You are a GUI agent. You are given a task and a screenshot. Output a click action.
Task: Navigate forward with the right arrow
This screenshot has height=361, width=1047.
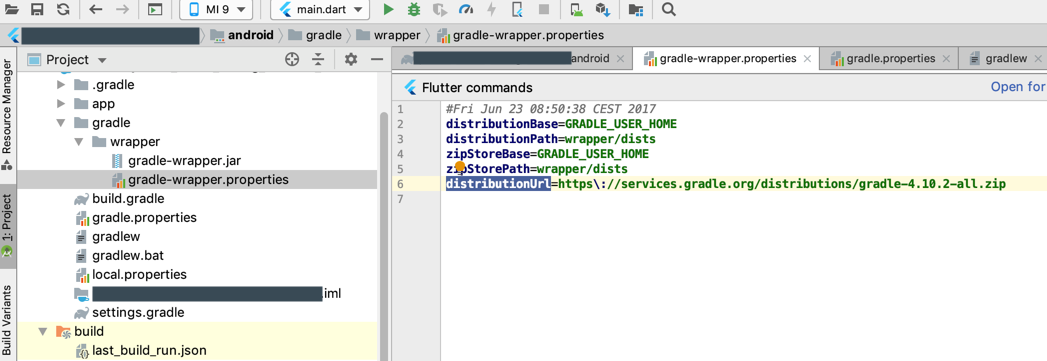(x=122, y=9)
